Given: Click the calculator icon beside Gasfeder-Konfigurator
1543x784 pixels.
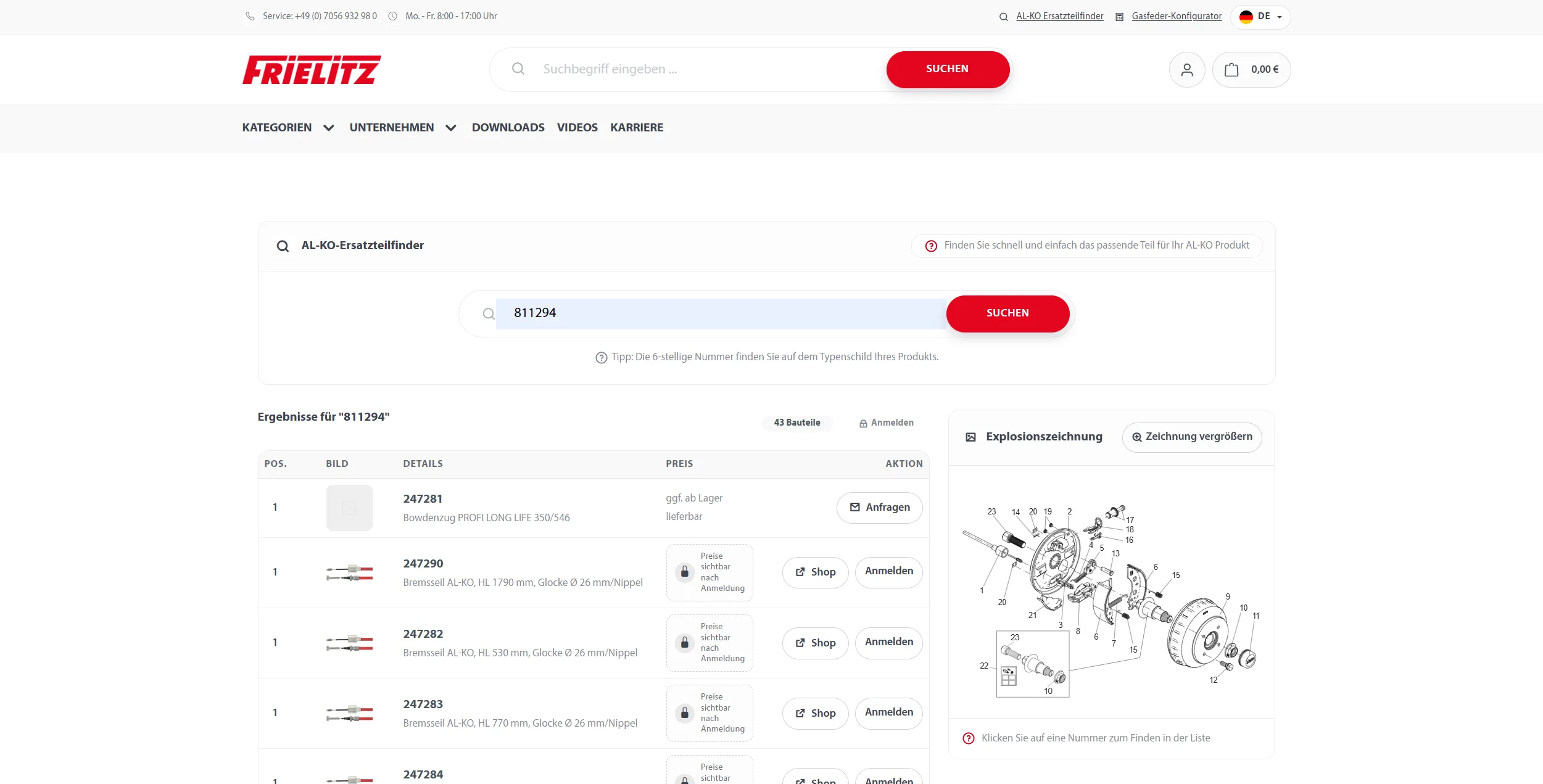Looking at the screenshot, I should click(1119, 17).
